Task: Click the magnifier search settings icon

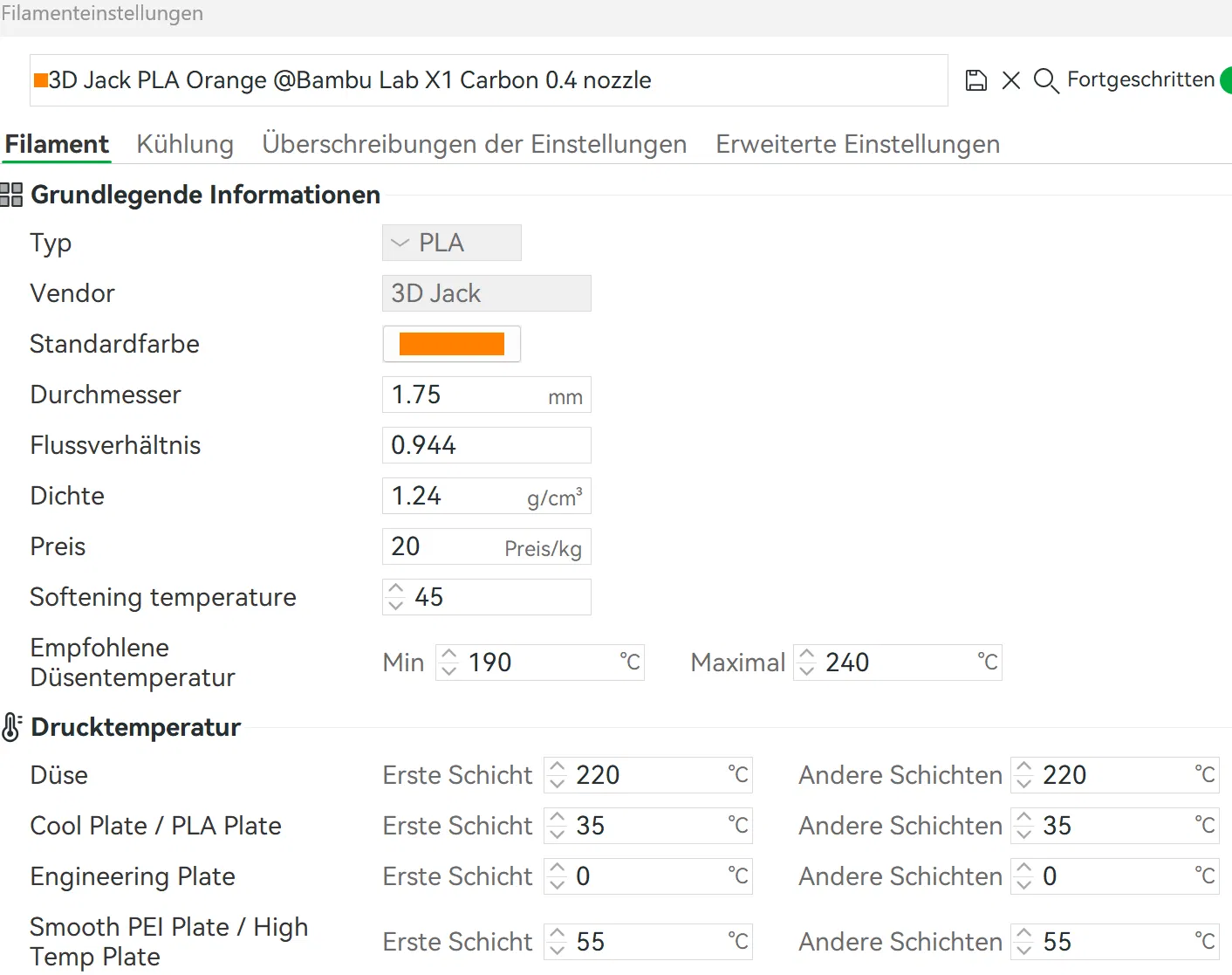Action: [x=1045, y=80]
